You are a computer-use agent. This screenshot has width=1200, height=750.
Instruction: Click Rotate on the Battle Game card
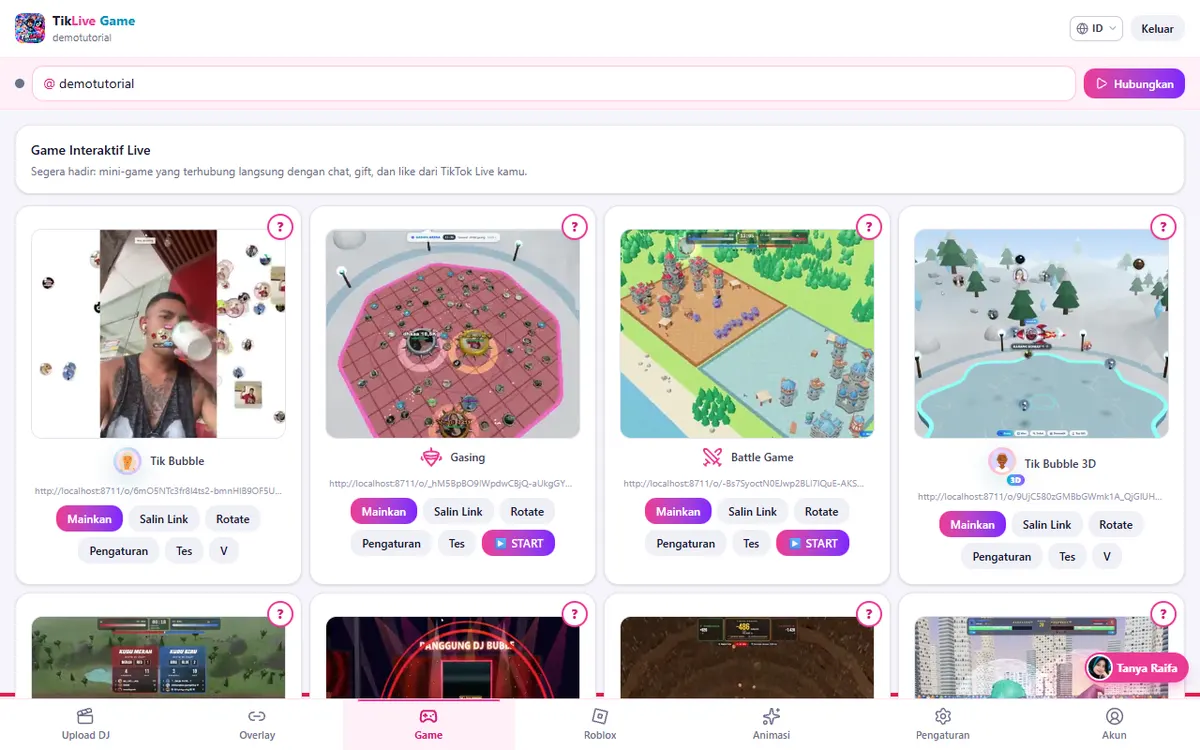click(821, 511)
